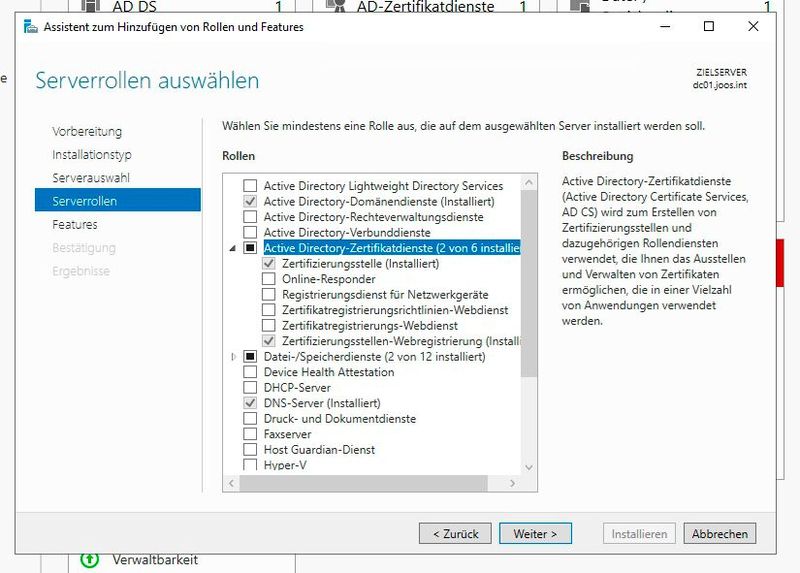Screen dimensions: 800x573
Task: Go to the Serverauswahl step
Action: (x=91, y=178)
